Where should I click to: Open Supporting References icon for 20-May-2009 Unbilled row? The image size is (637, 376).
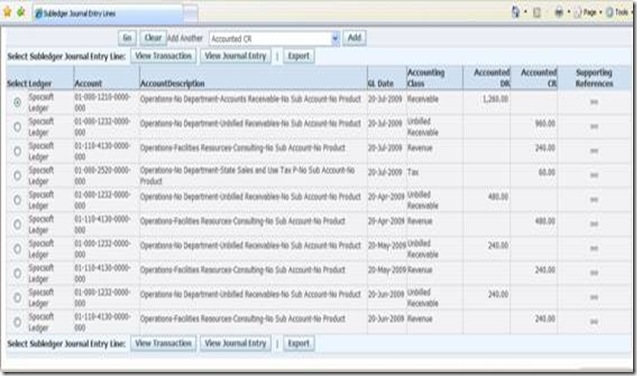pos(594,249)
